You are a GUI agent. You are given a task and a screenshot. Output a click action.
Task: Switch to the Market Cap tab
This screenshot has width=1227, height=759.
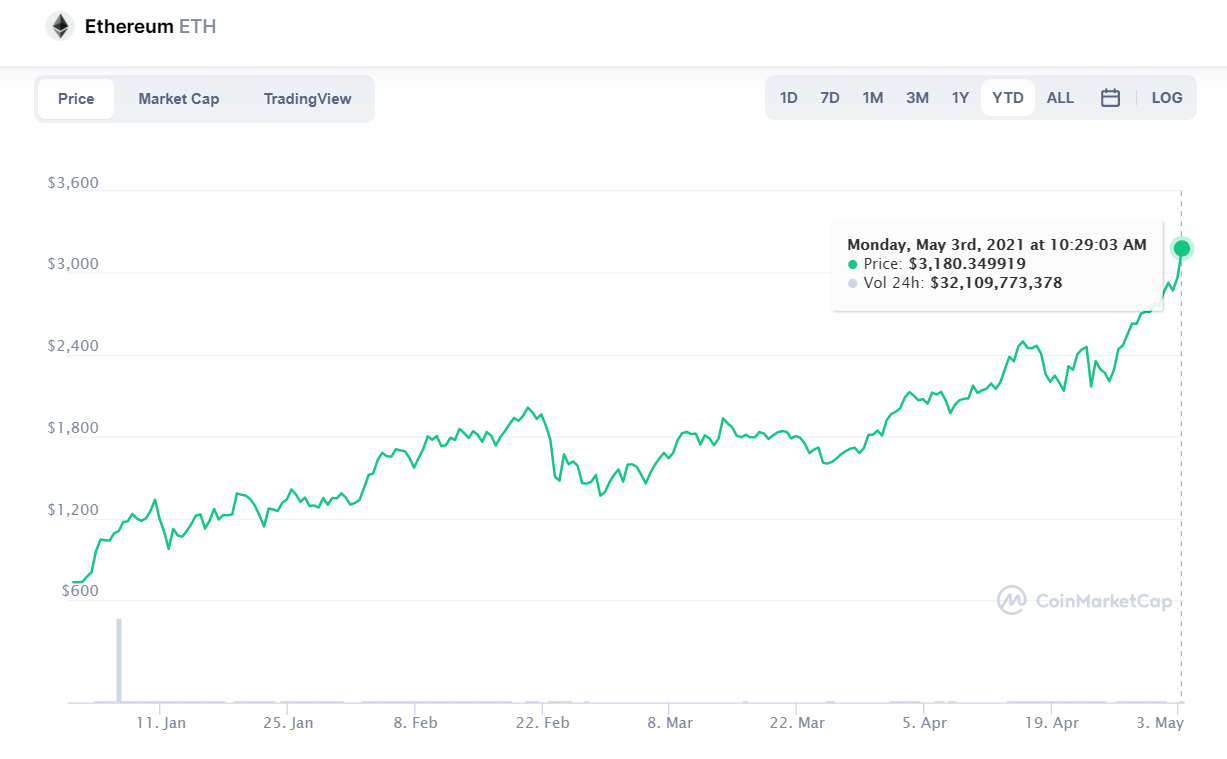[178, 99]
